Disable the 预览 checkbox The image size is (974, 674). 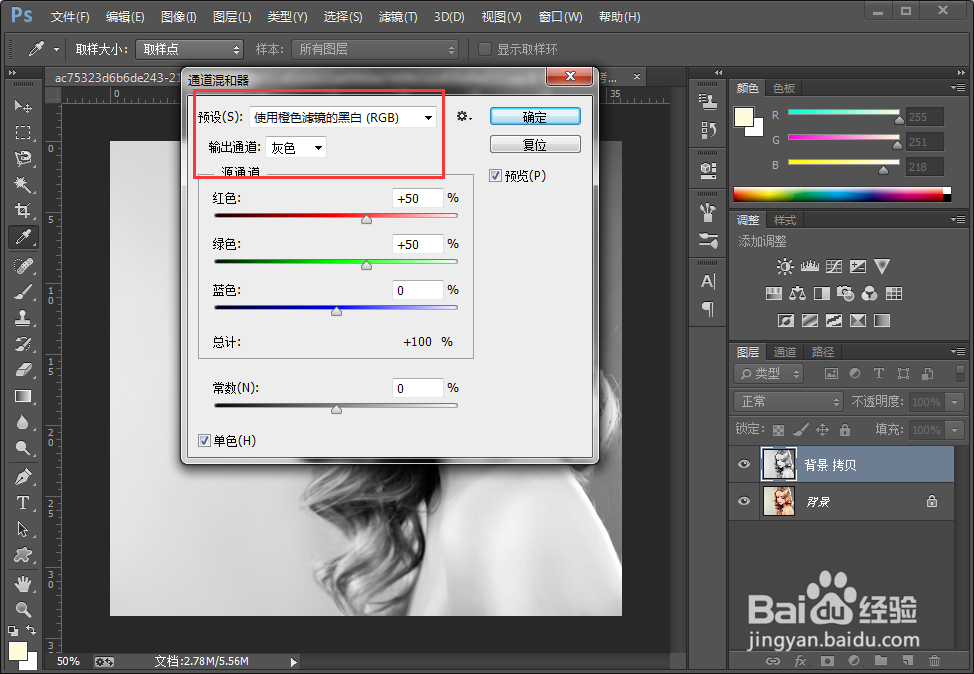495,176
